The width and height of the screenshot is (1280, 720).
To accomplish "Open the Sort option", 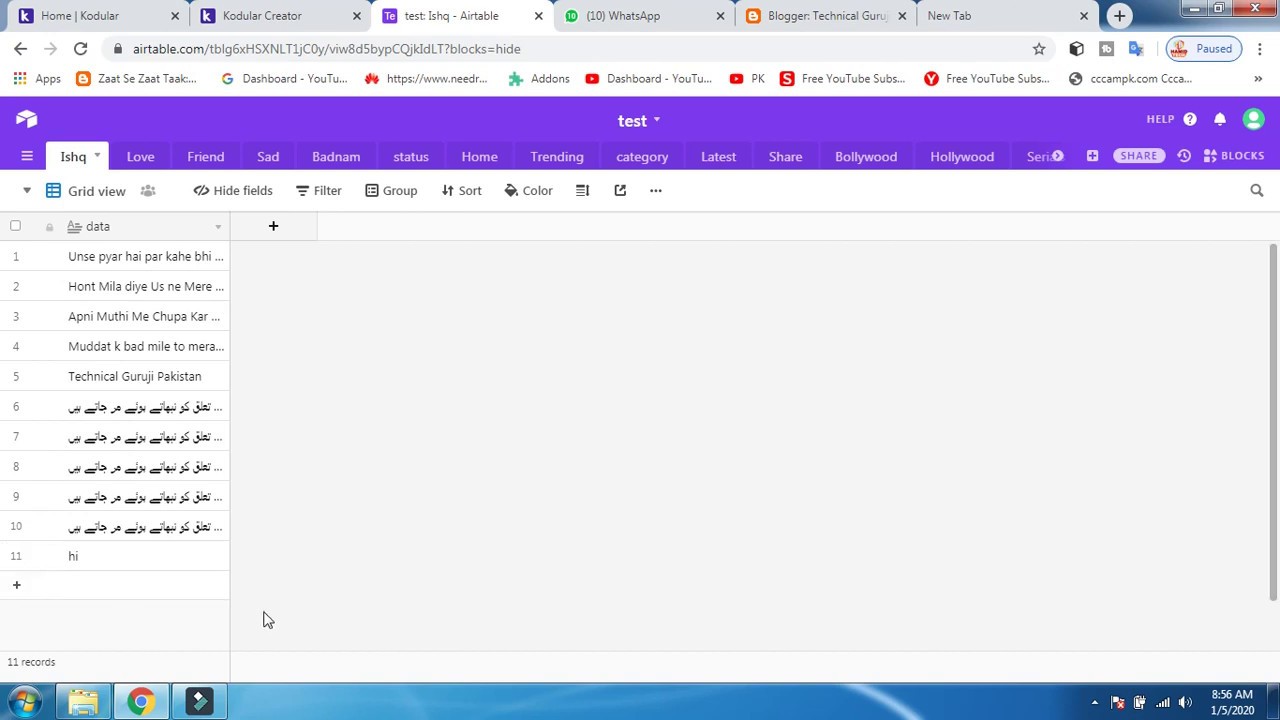I will pyautogui.click(x=461, y=190).
